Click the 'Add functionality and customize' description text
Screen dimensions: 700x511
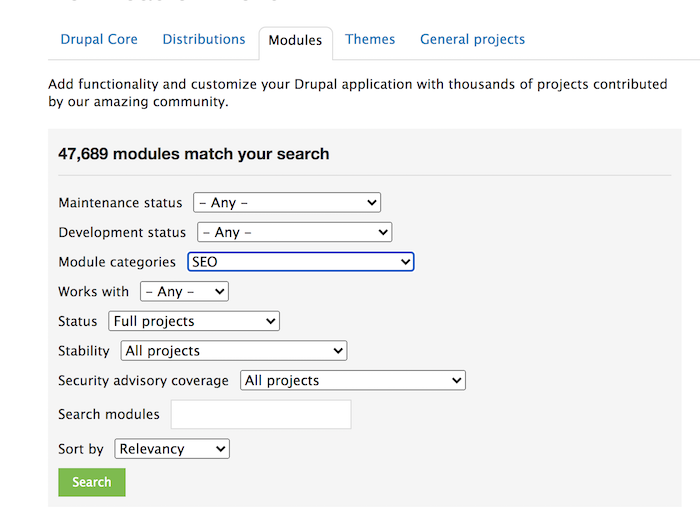(x=358, y=93)
